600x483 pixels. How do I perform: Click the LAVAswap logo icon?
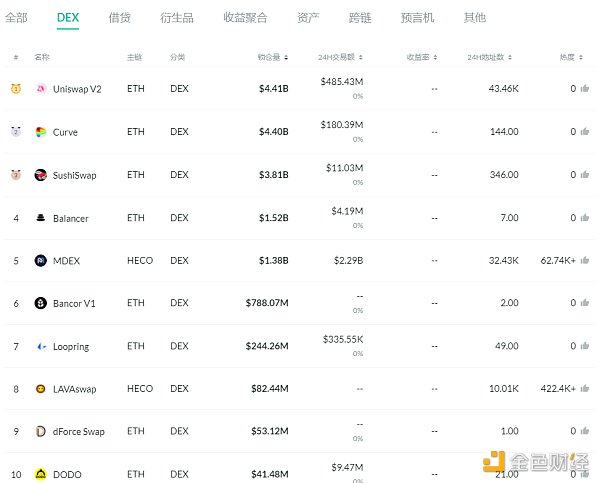pyautogui.click(x=41, y=389)
